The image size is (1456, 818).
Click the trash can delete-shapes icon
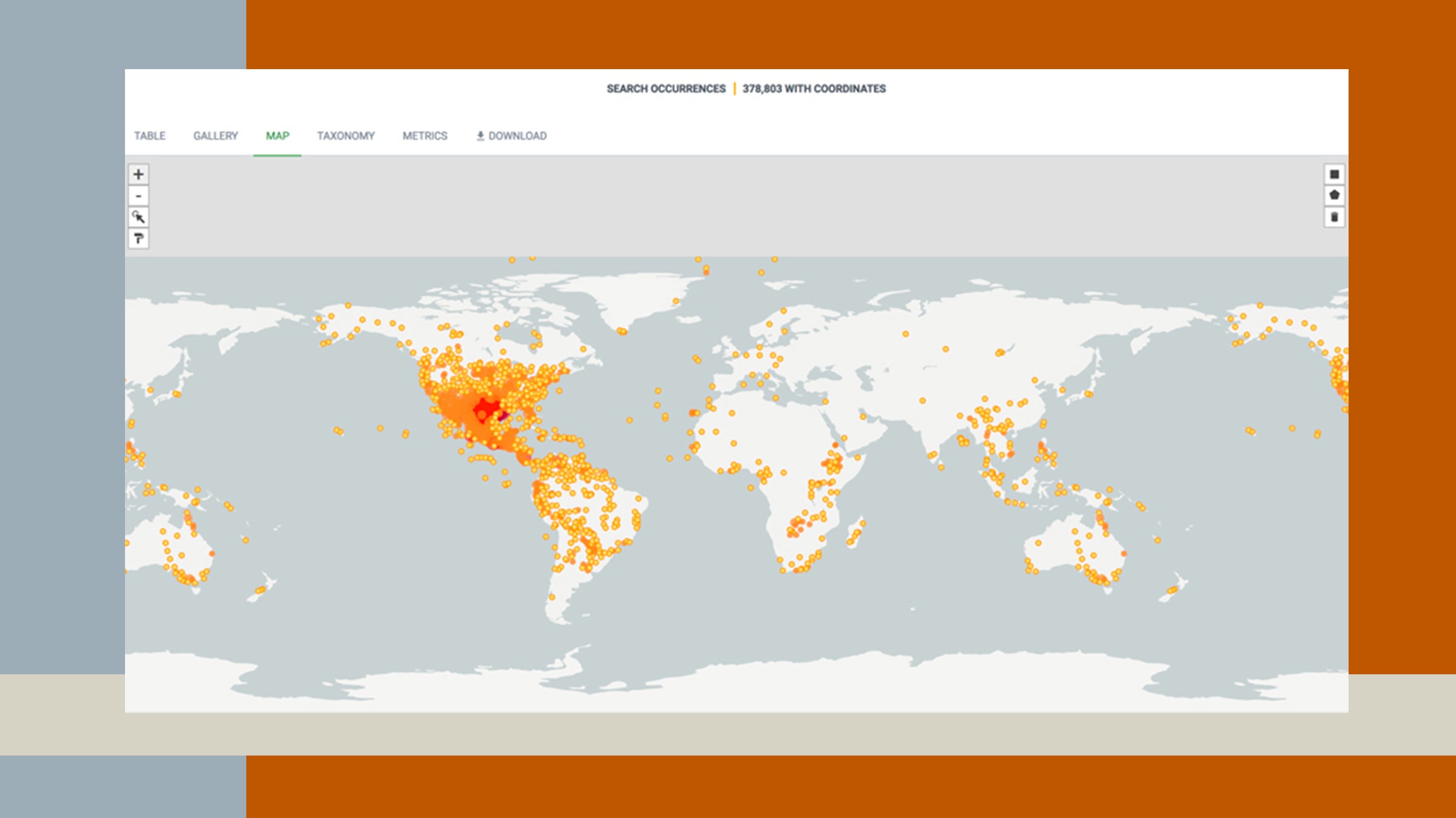pyautogui.click(x=1334, y=217)
